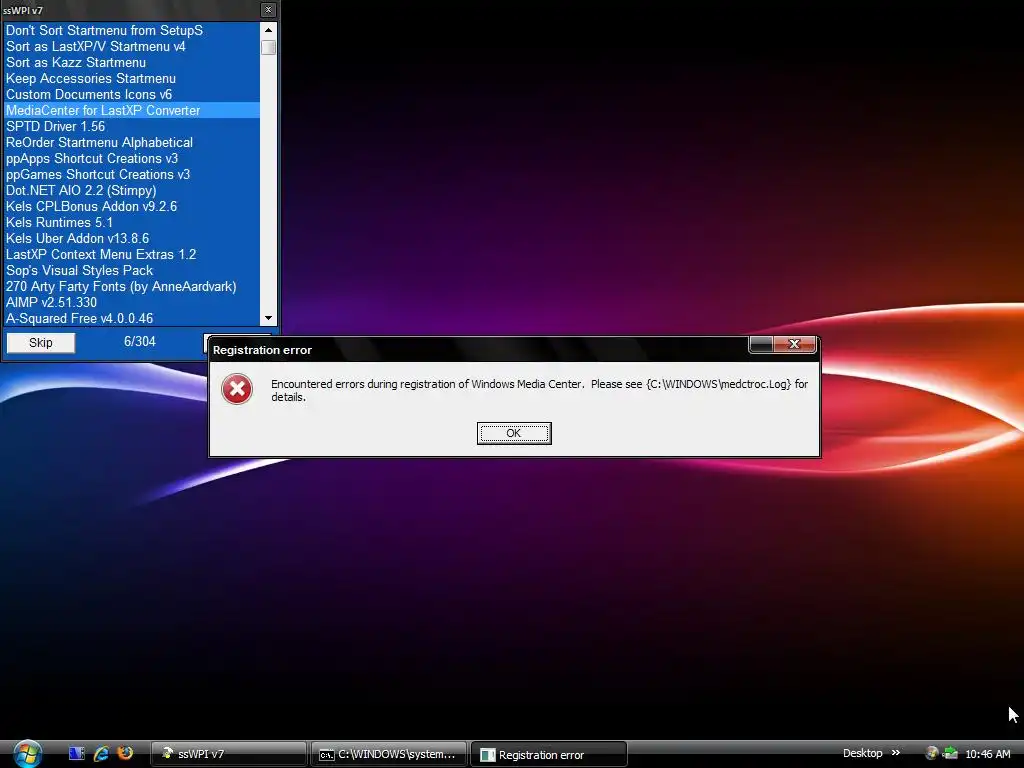The image size is (1024, 768).
Task: Select Keep Accessories Startmenu
Action: pos(132,78)
